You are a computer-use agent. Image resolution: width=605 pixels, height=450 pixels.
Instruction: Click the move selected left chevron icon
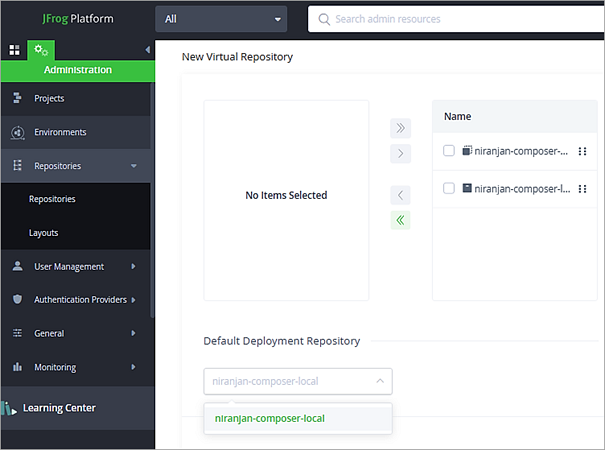(400, 195)
